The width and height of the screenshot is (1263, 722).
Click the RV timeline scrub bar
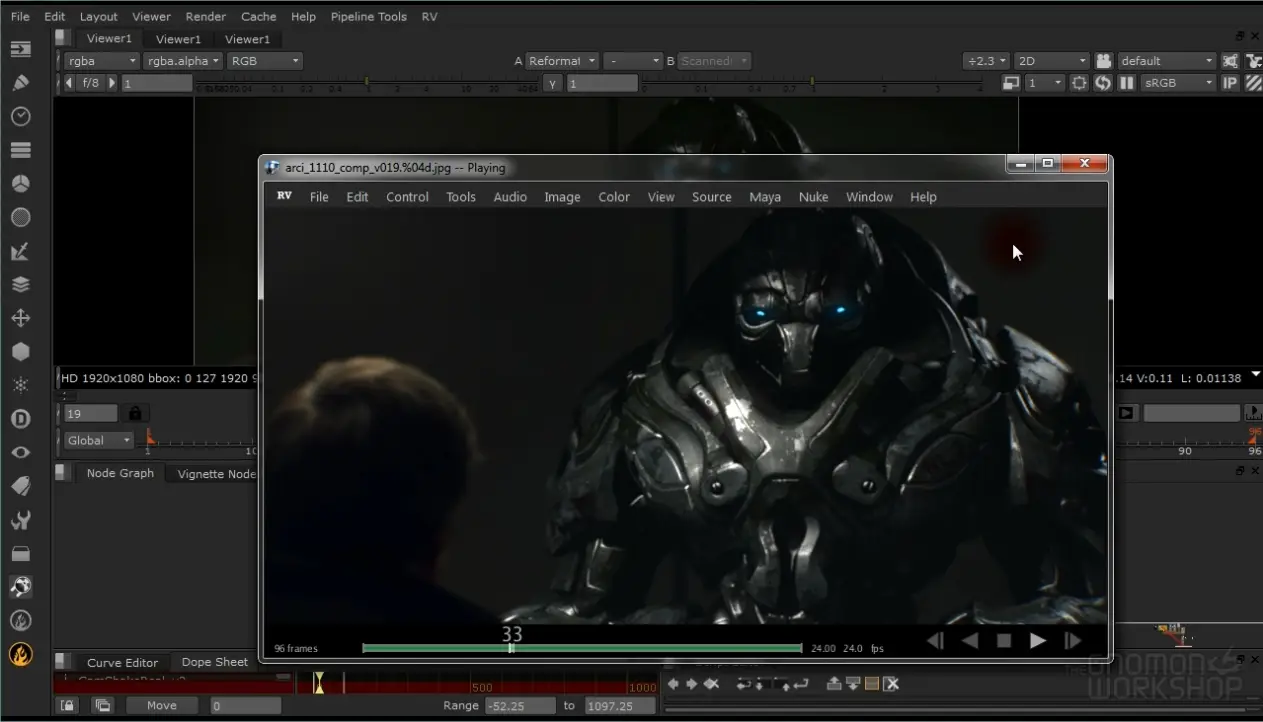point(582,648)
